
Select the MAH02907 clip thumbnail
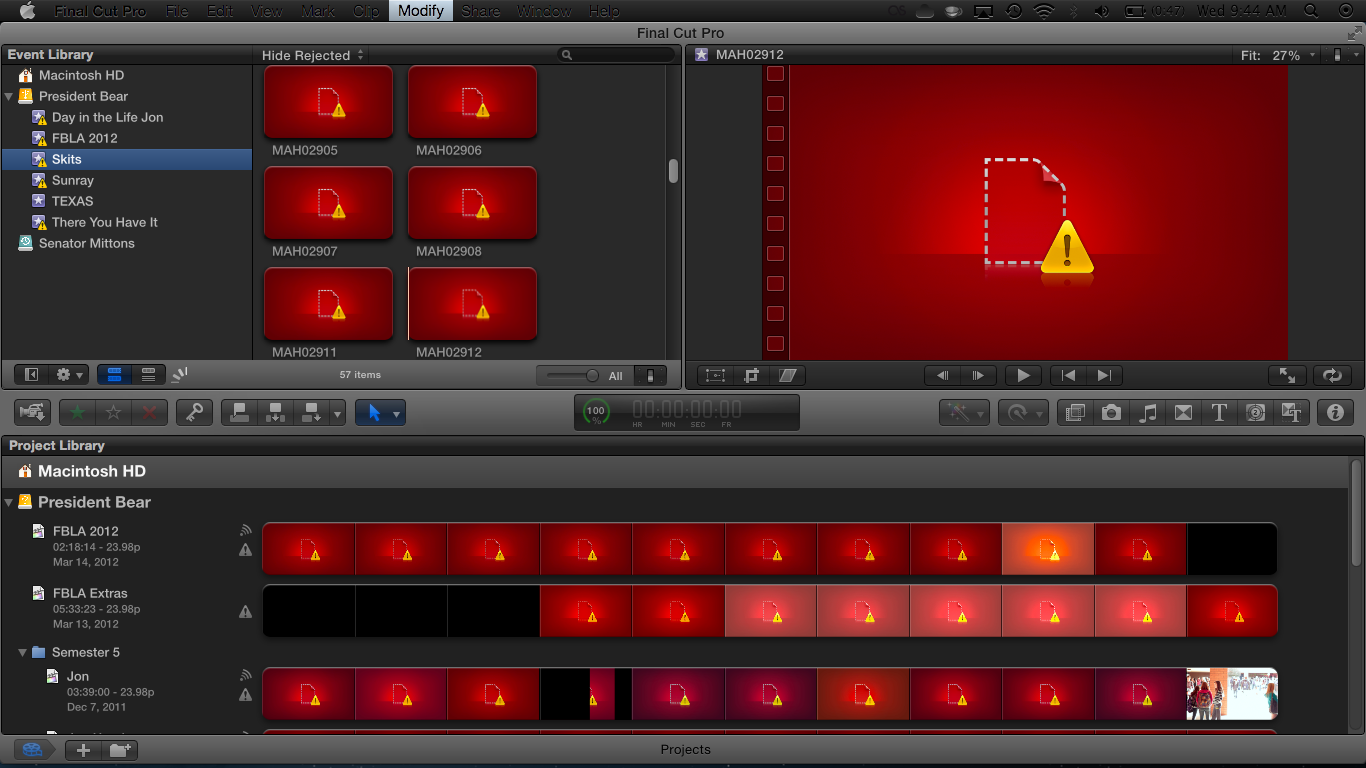[x=328, y=203]
